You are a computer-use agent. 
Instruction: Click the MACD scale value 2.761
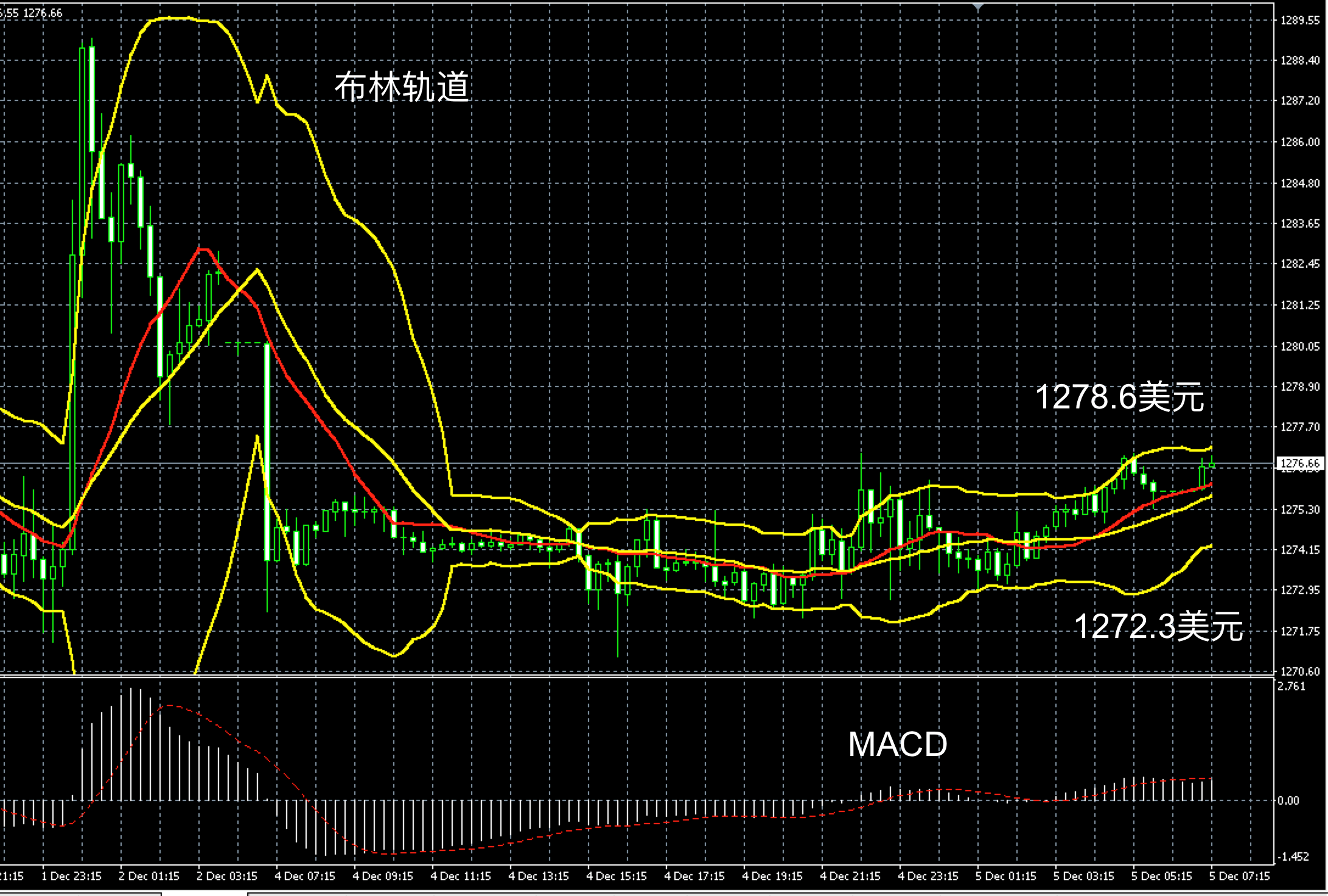click(1290, 687)
